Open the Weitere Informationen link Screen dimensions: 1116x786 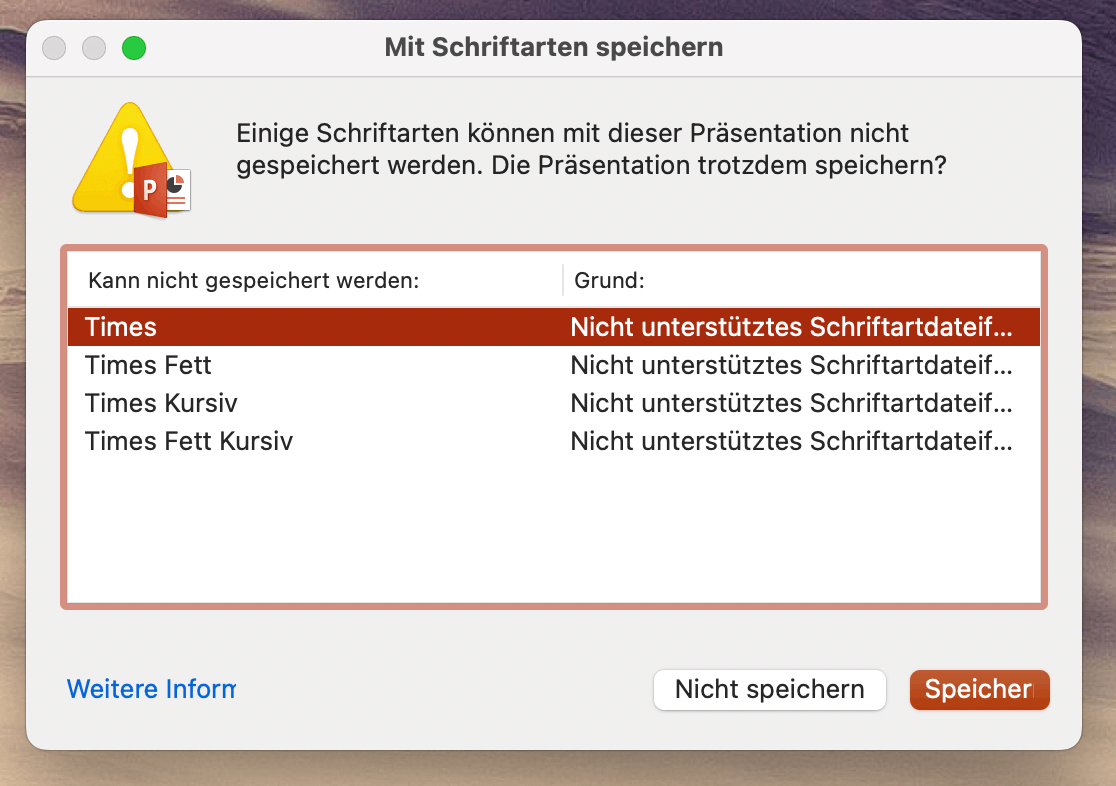(151, 689)
